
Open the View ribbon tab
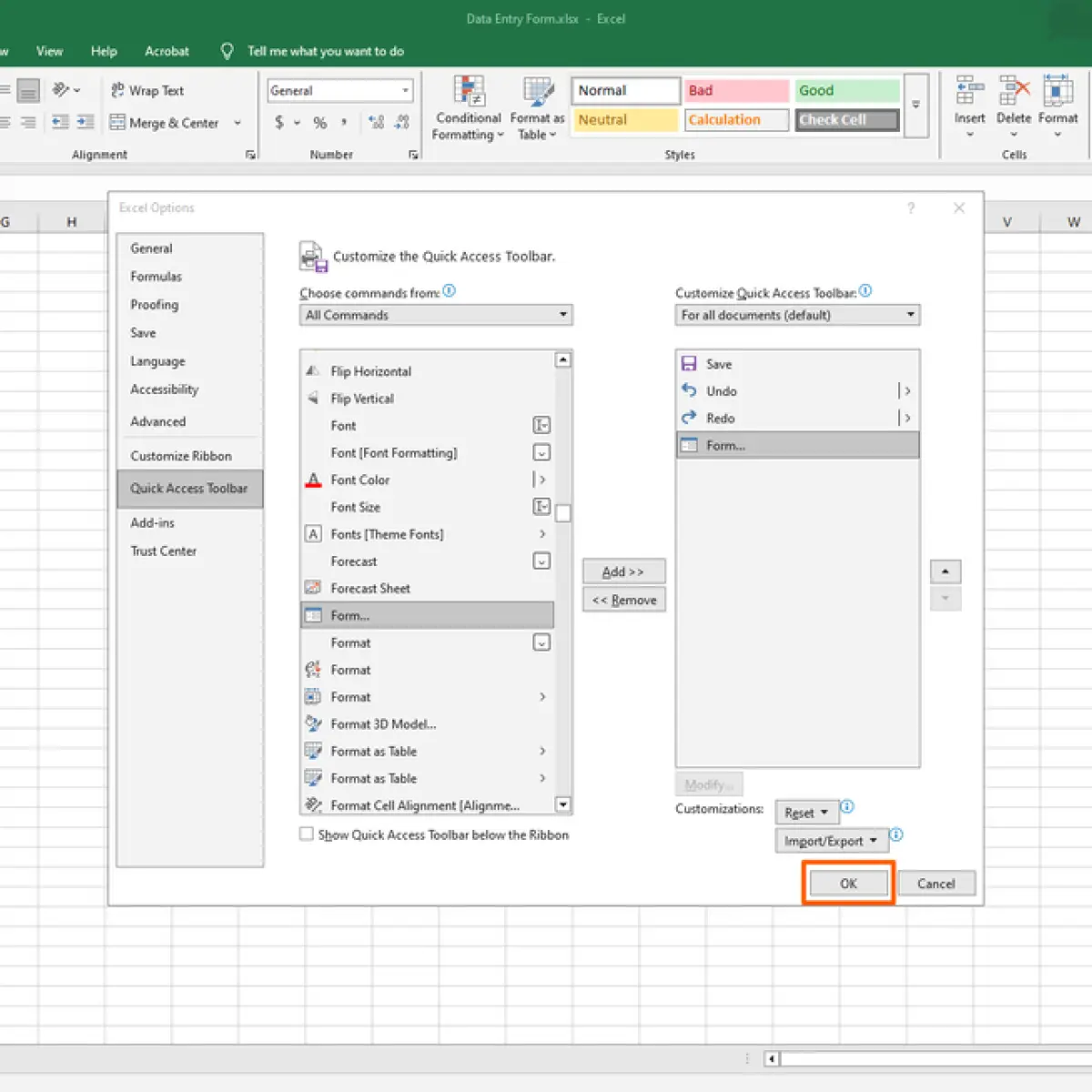coord(49,51)
